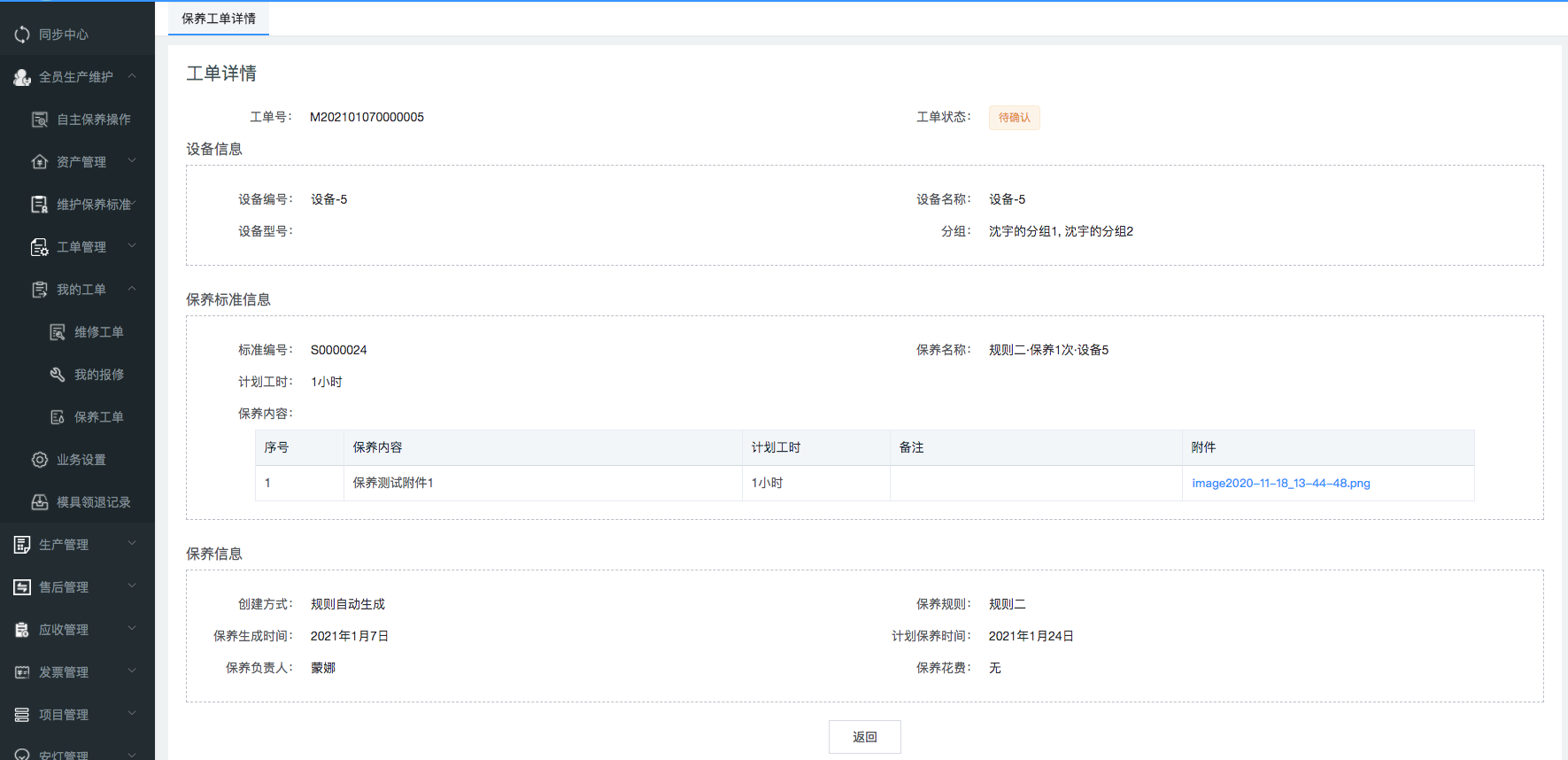Click the 同步中心 sync icon
1568x760 pixels.
pos(22,35)
